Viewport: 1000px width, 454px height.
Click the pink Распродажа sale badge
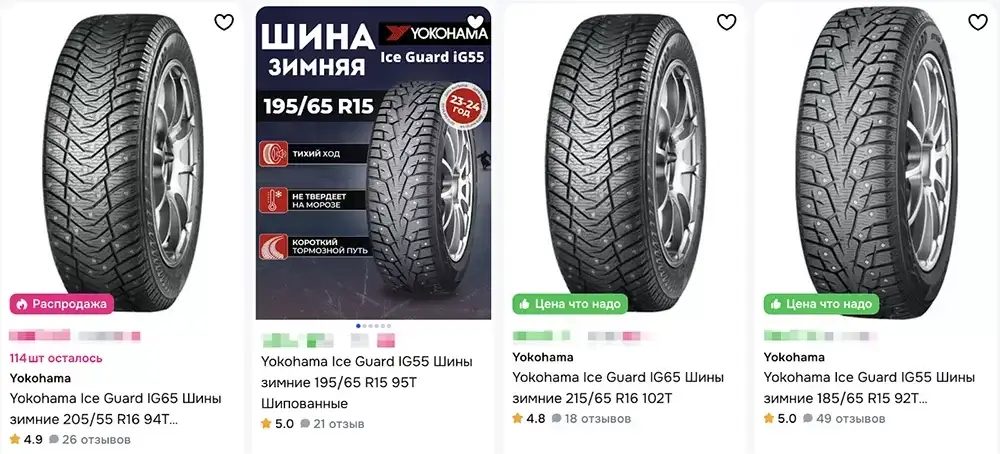pos(62,304)
